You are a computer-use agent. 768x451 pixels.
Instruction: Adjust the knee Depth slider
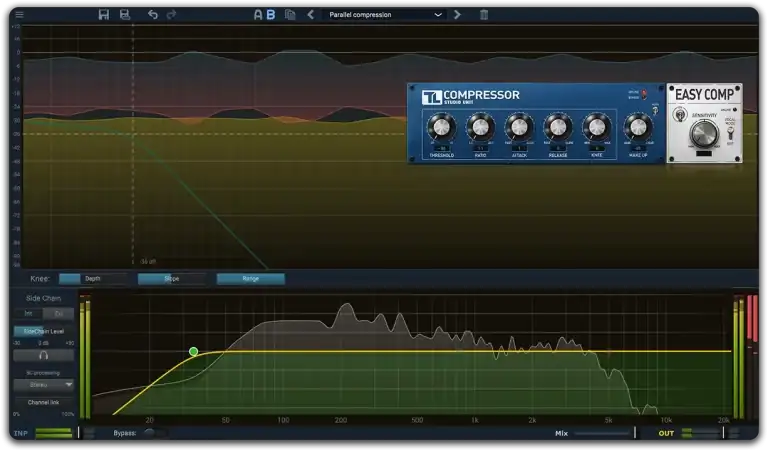(93, 279)
